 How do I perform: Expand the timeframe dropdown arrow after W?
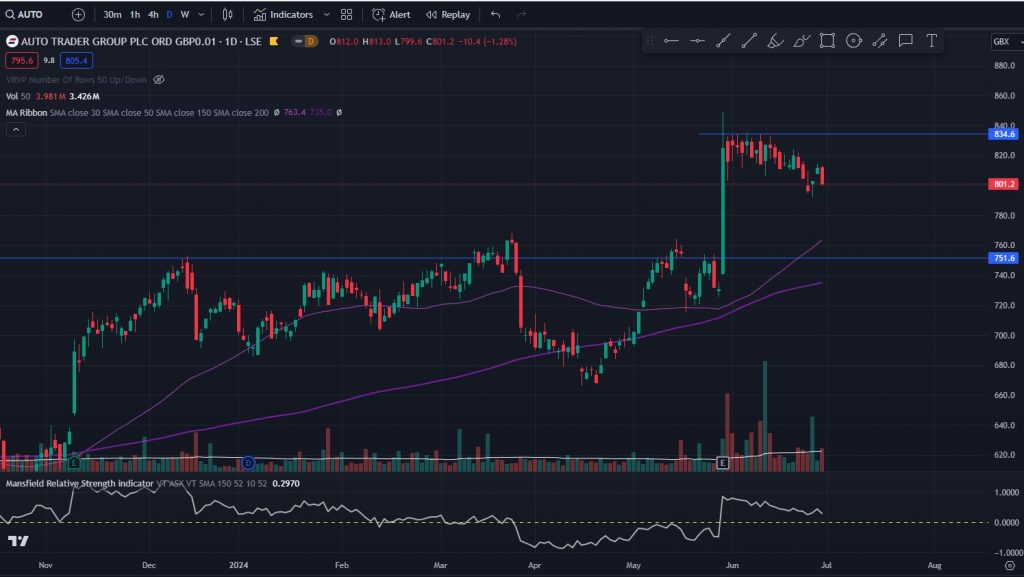pos(201,15)
